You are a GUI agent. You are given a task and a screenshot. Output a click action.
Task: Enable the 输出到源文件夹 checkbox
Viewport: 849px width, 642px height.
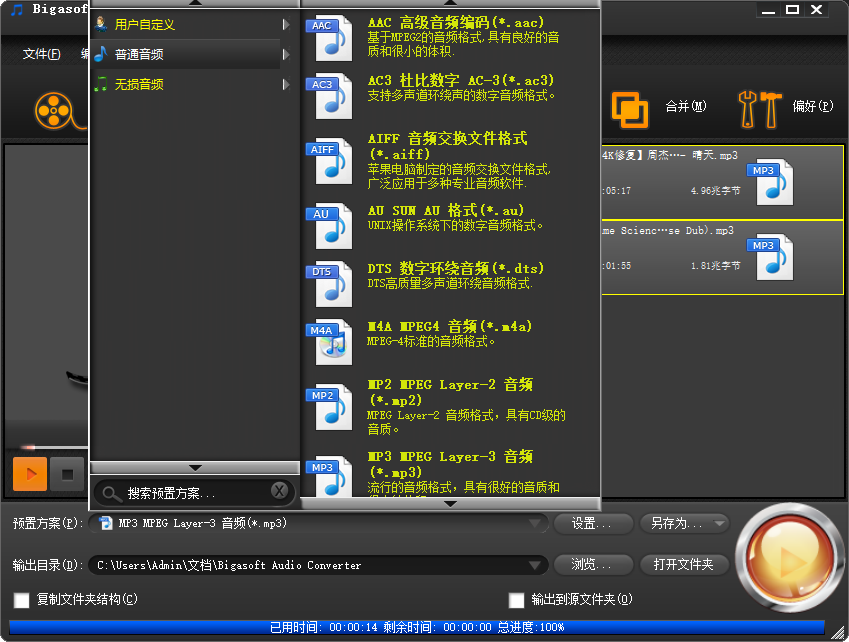pos(516,600)
